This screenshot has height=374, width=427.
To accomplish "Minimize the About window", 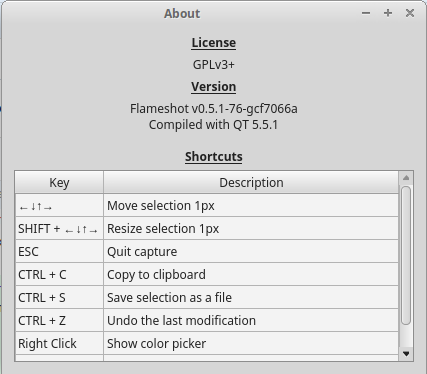I will pyautogui.click(x=366, y=13).
